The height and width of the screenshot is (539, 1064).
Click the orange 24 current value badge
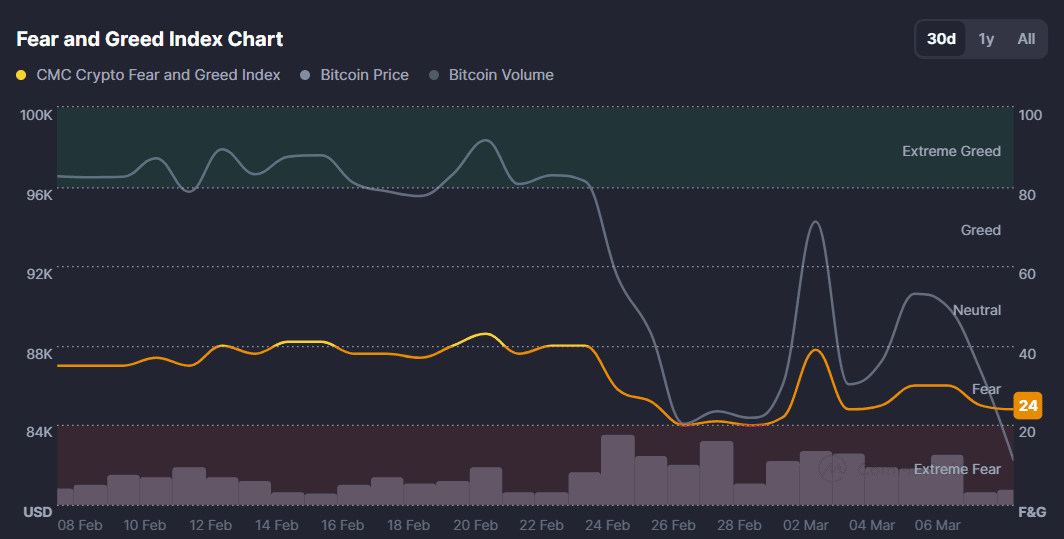point(1027,405)
